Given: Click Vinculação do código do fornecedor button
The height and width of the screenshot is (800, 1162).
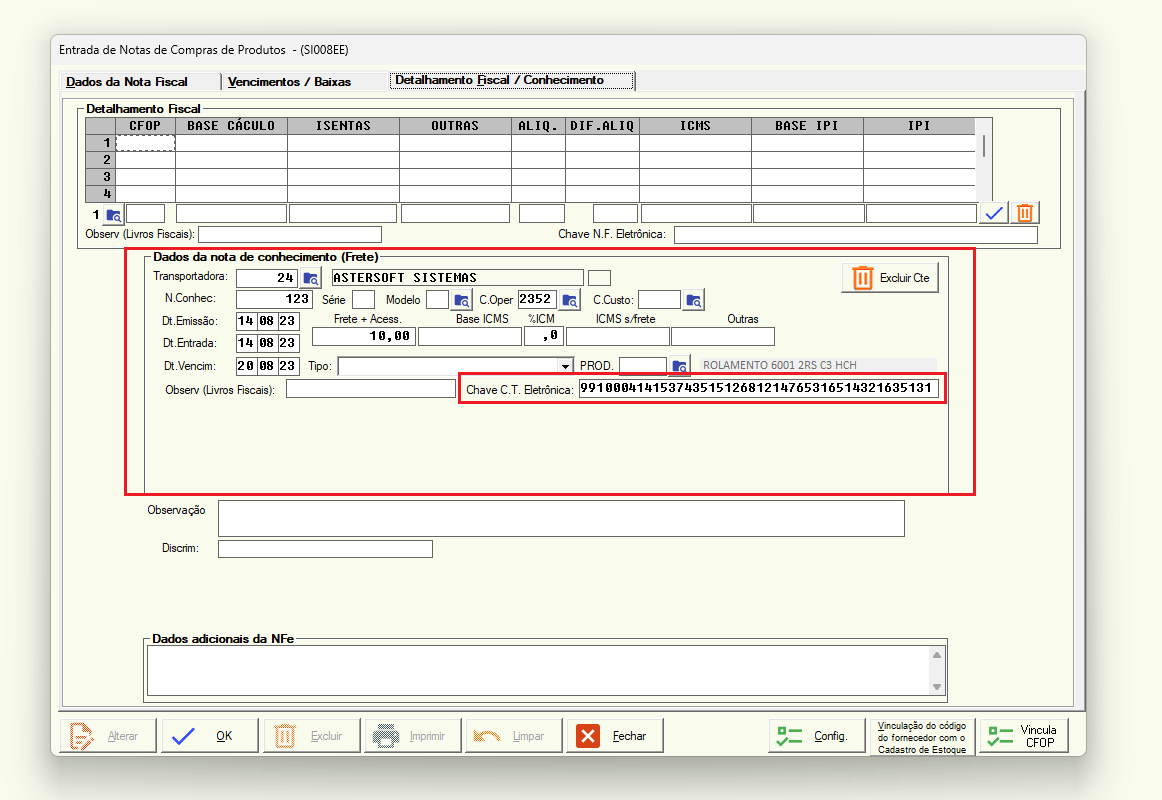Looking at the screenshot, I should coord(922,737).
